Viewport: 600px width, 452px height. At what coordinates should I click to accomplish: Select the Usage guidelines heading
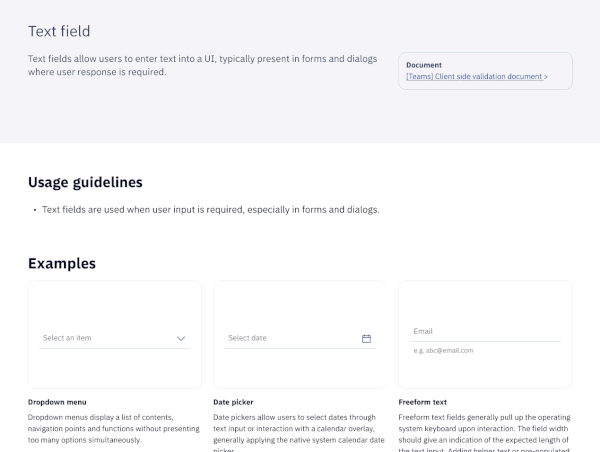click(85, 182)
